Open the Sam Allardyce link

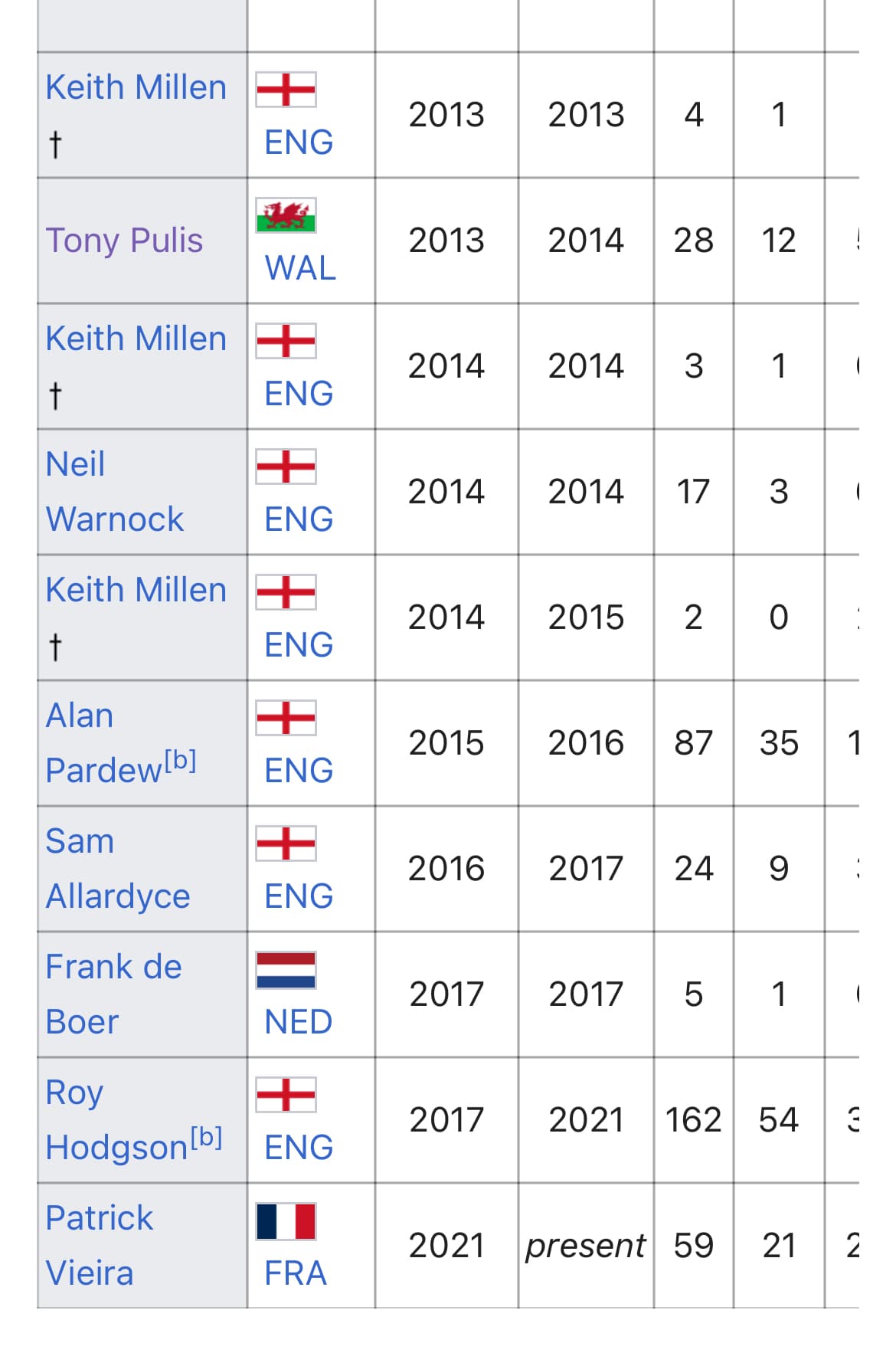[x=117, y=869]
